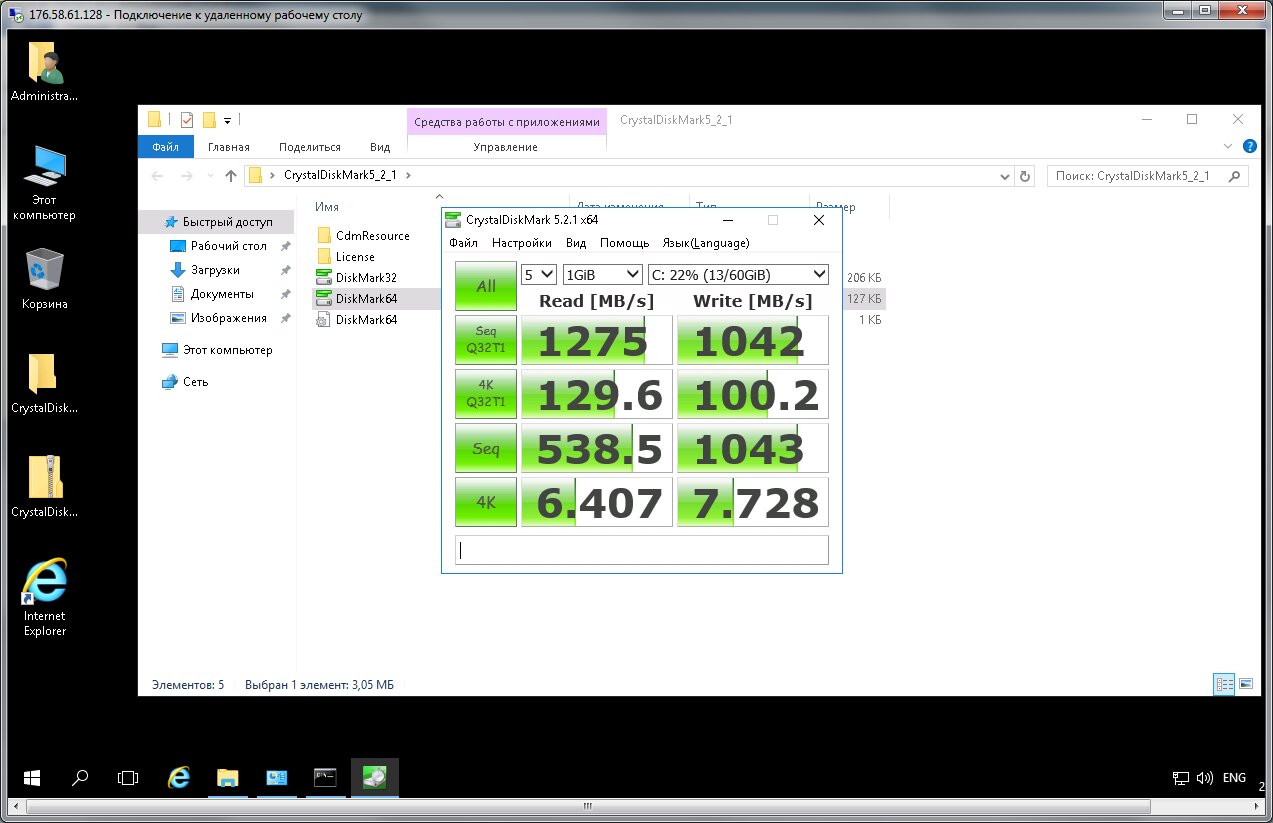The height and width of the screenshot is (823, 1273).
Task: Select the CrystalDisk plain folder desktop icon
Action: tap(44, 383)
